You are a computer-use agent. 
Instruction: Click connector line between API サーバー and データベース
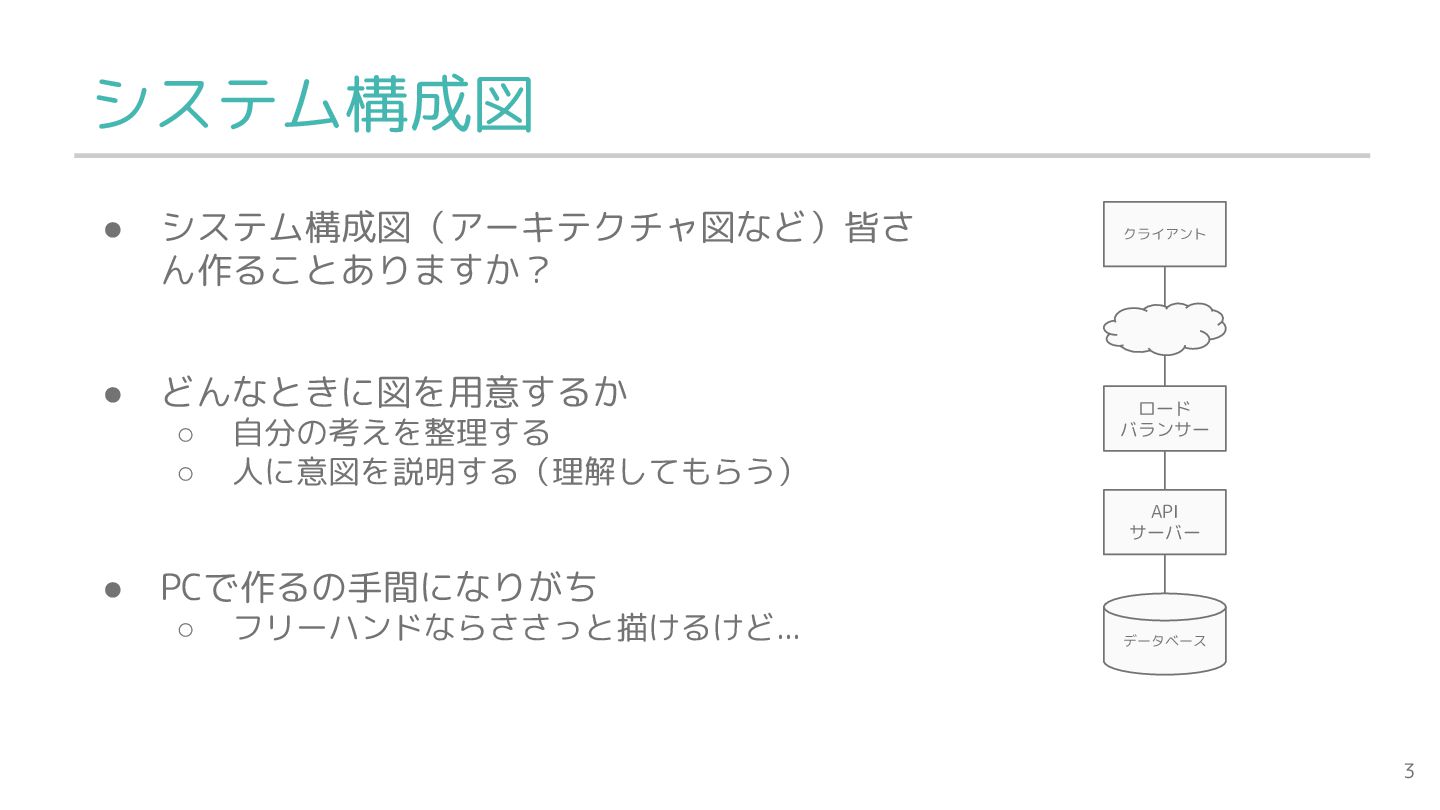(x=1165, y=575)
